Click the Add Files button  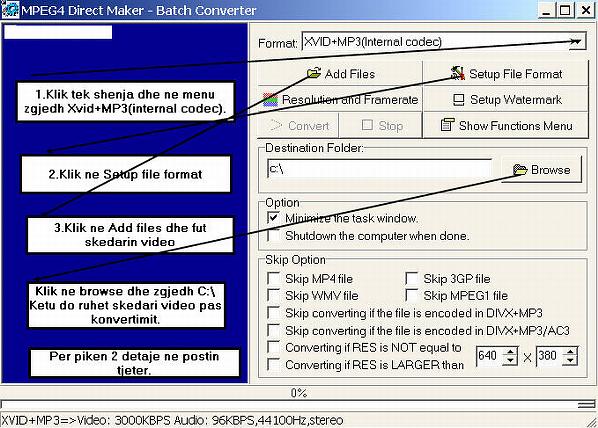point(340,73)
